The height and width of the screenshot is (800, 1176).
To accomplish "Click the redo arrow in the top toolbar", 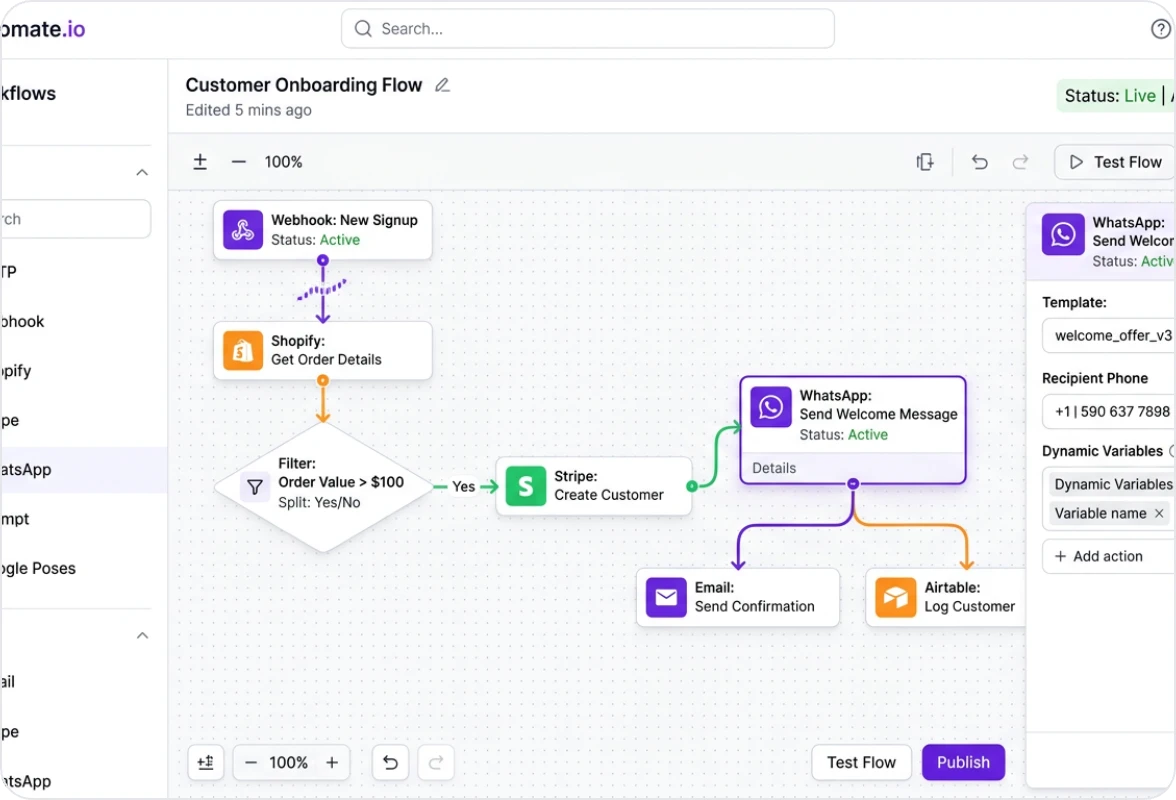I will point(1020,162).
